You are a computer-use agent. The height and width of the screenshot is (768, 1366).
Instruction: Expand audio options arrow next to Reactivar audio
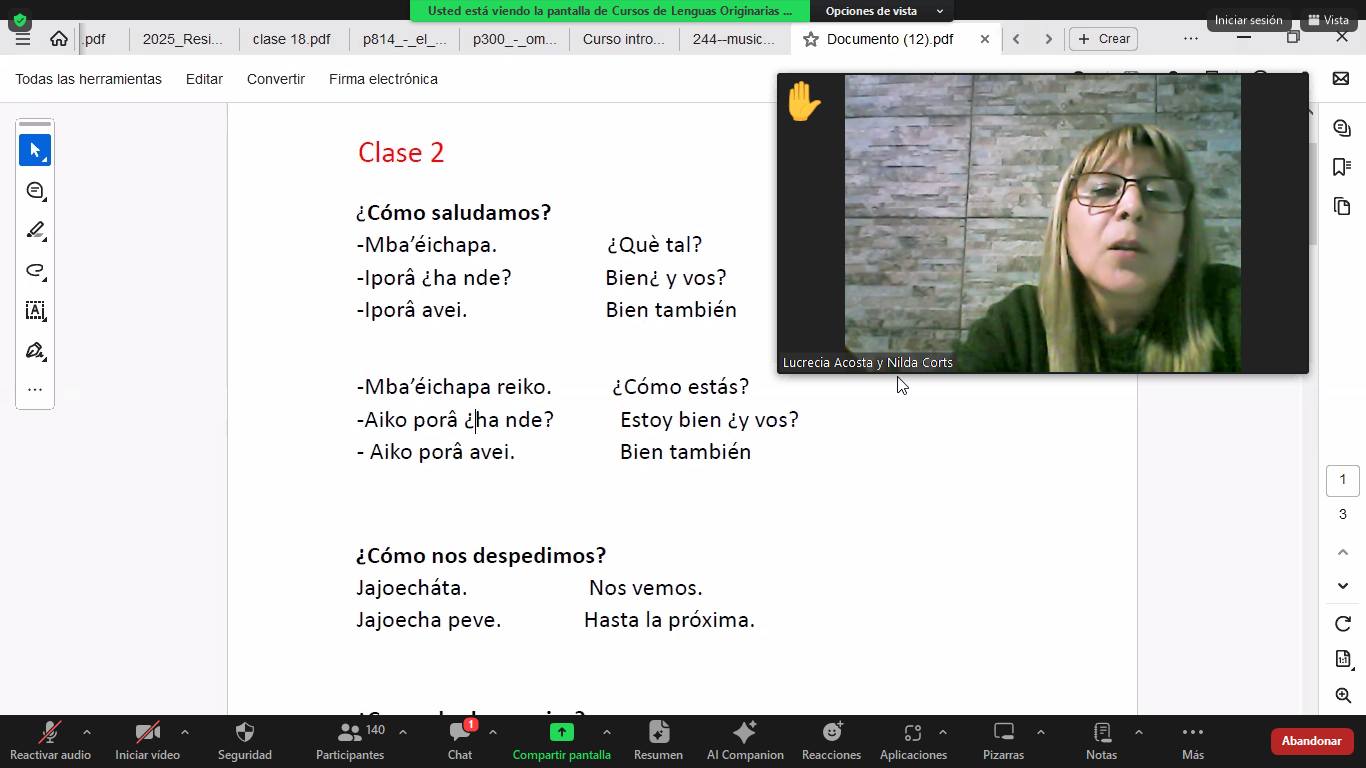click(86, 732)
